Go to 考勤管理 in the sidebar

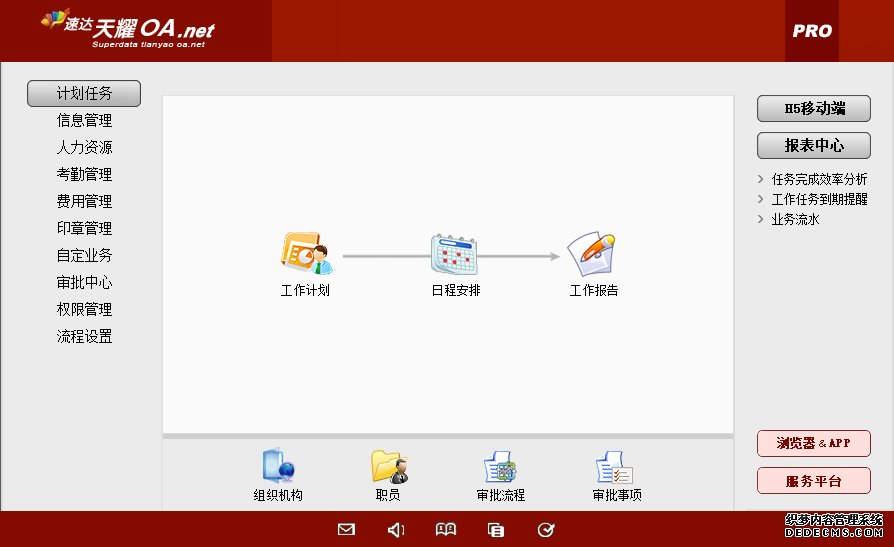(84, 175)
